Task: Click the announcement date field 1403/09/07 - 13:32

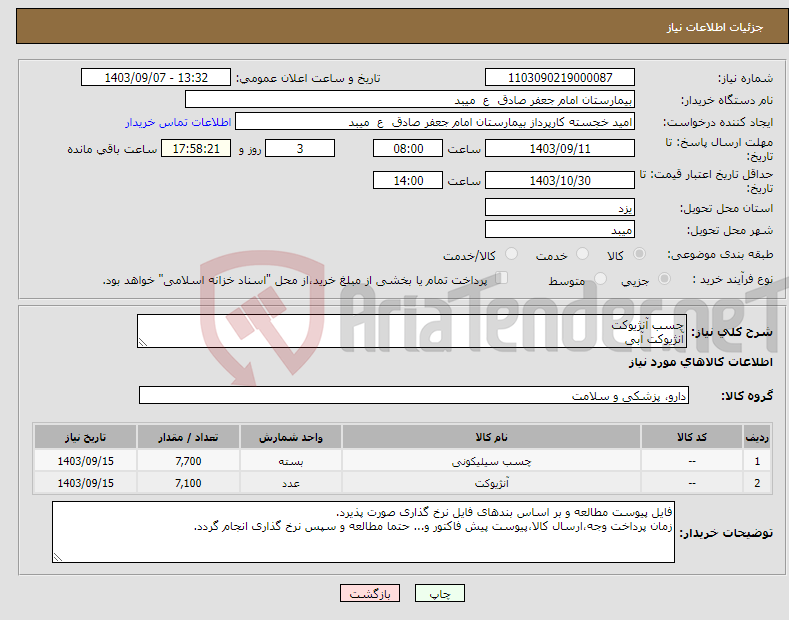Action: (x=156, y=78)
